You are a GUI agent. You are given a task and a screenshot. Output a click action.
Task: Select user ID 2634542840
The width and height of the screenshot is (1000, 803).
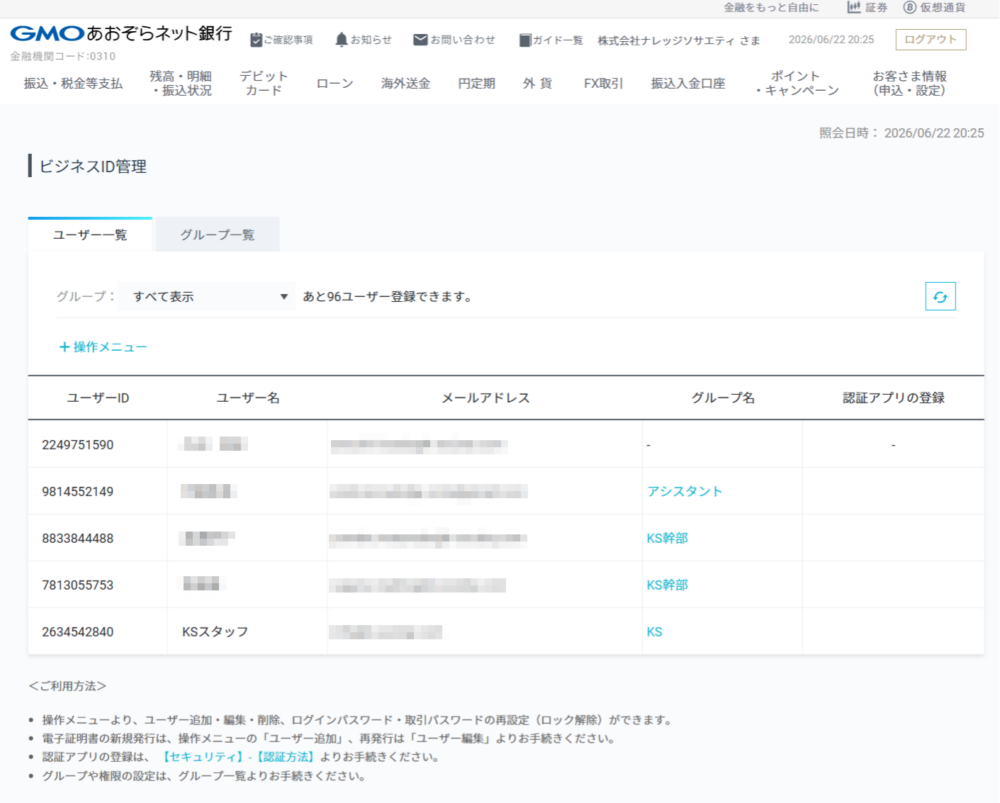(x=78, y=632)
